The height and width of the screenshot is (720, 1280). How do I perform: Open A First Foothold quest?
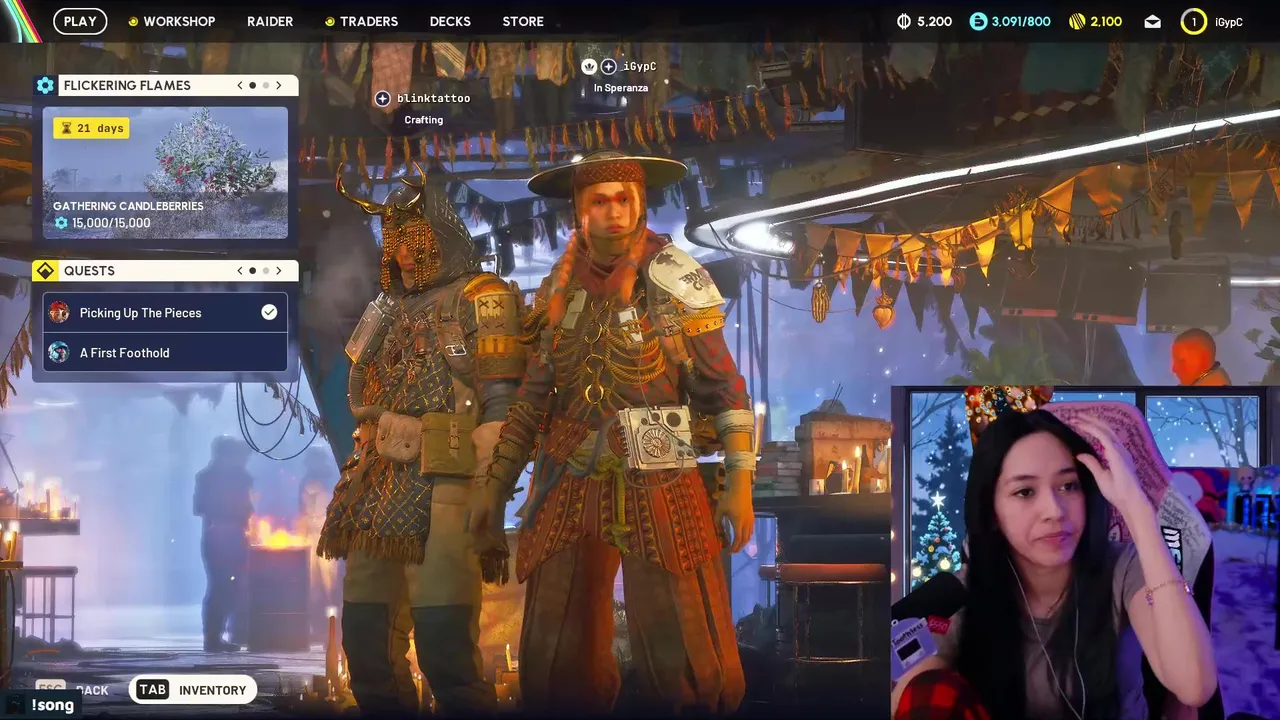tap(165, 352)
